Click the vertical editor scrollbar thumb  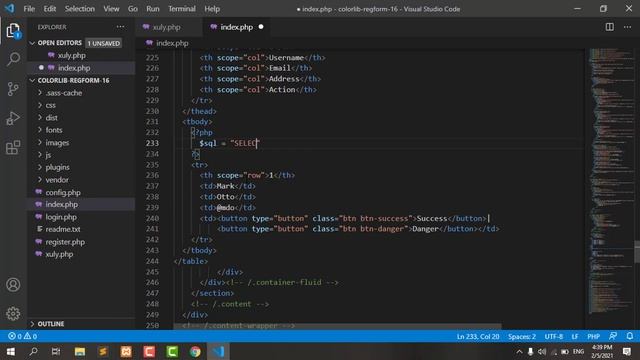pos(637,252)
